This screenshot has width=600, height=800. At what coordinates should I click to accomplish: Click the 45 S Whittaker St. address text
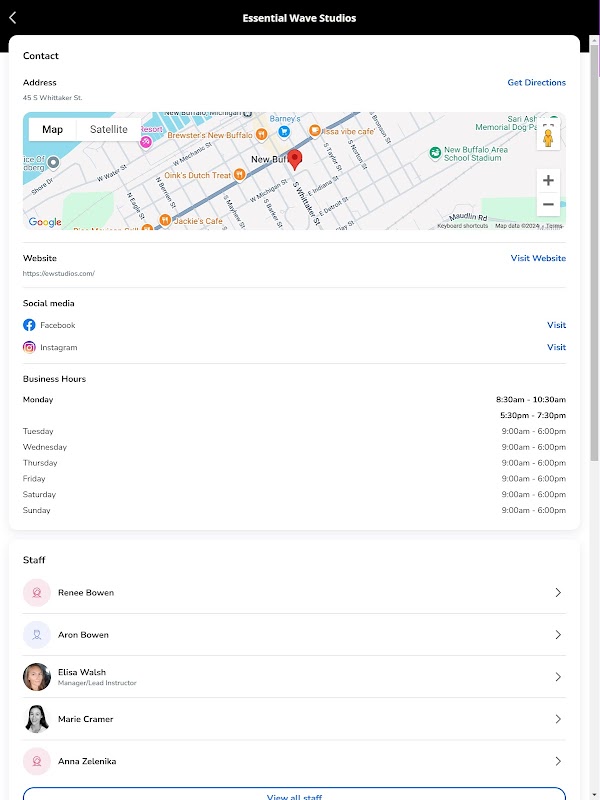pos(53,97)
